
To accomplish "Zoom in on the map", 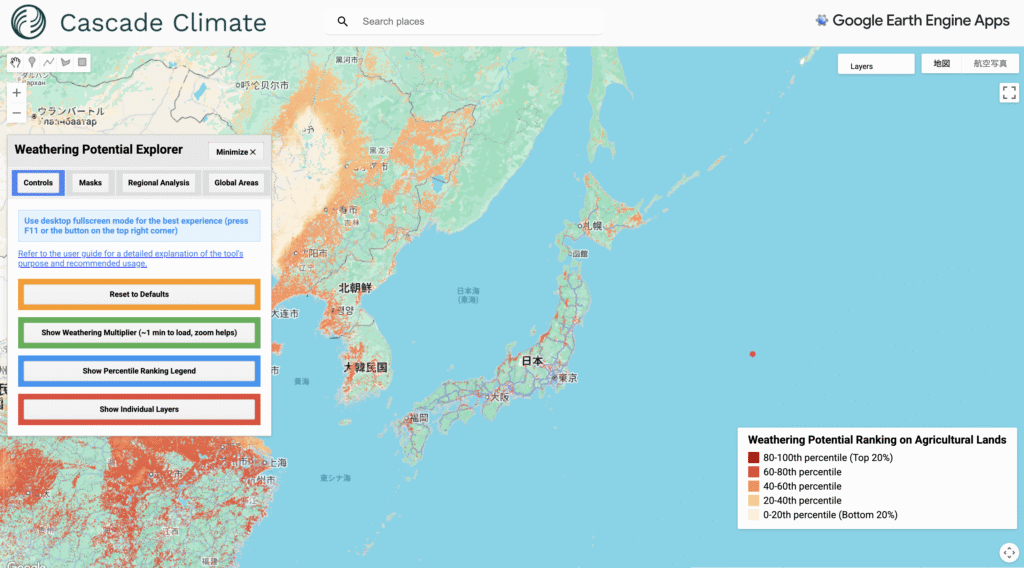I will pyautogui.click(x=17, y=93).
